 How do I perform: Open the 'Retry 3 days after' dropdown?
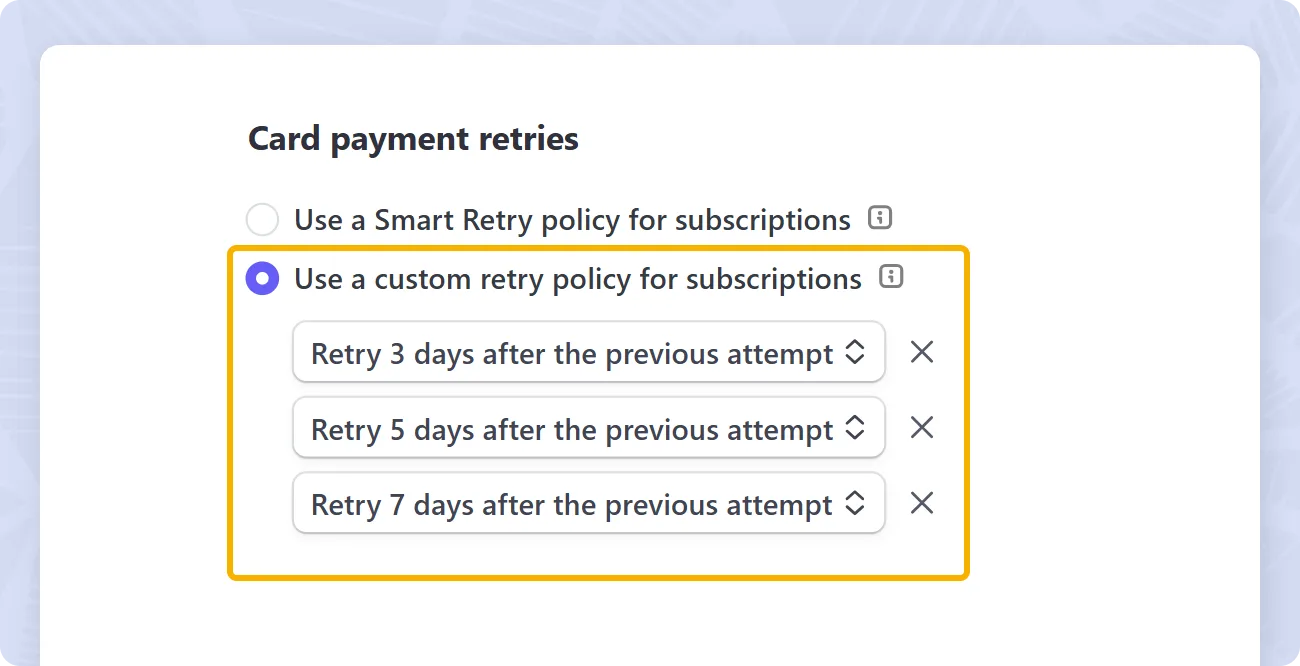coord(589,352)
